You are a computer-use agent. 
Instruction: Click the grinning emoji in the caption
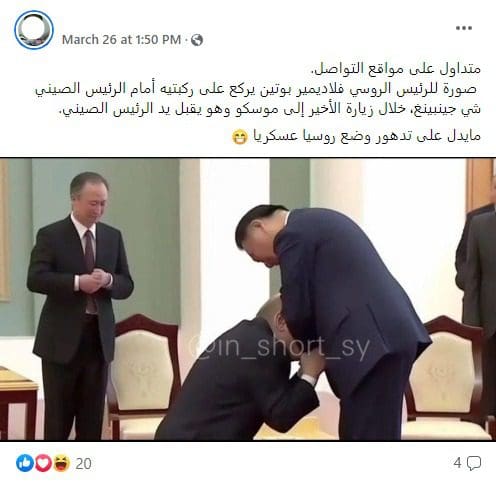[240, 137]
